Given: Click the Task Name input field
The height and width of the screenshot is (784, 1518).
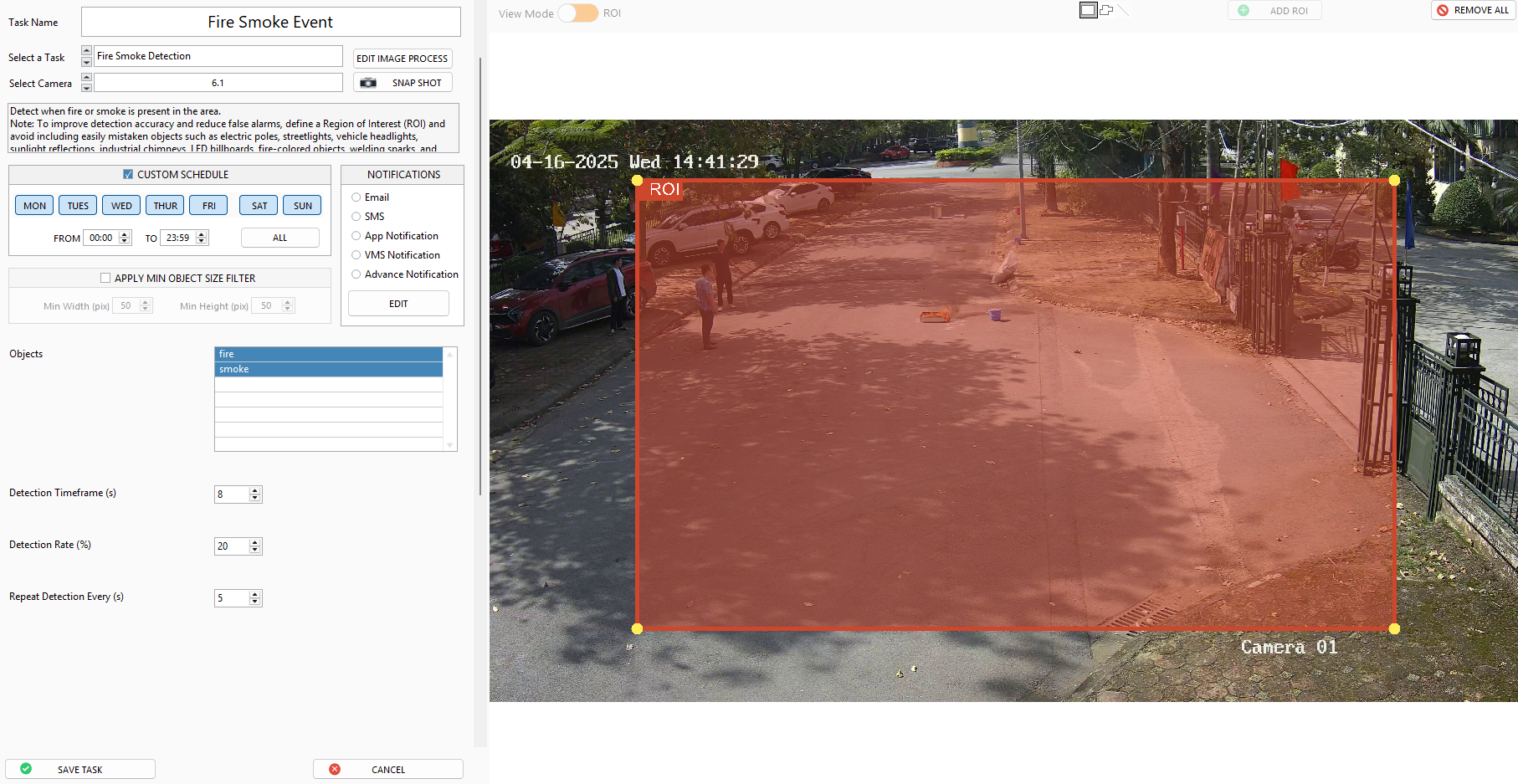Looking at the screenshot, I should [x=270, y=22].
